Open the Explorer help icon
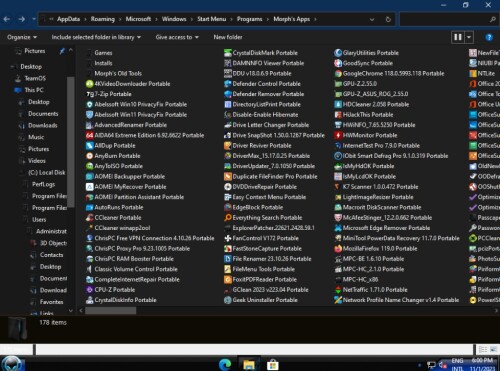The width and height of the screenshot is (500, 371). tap(489, 37)
